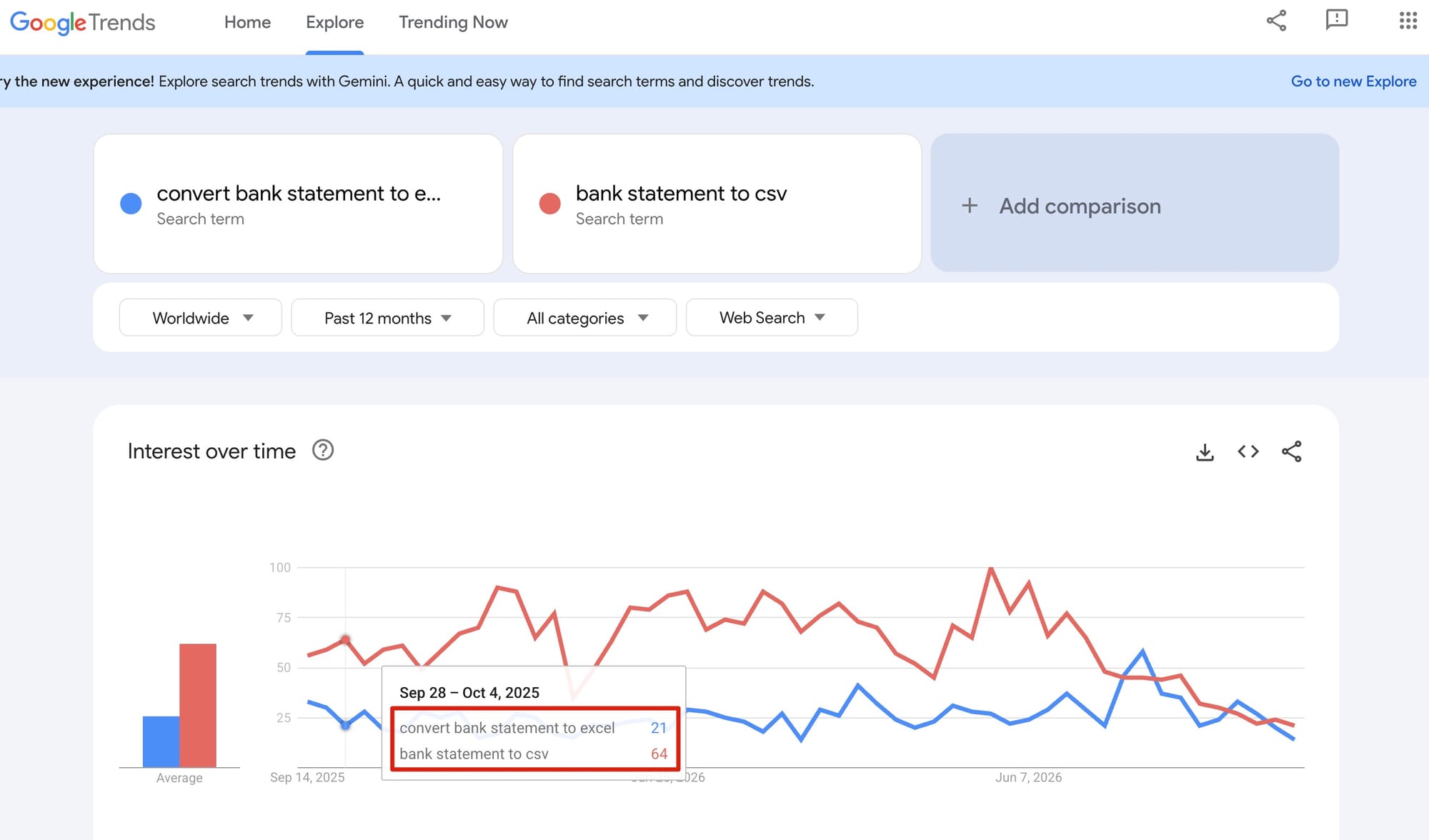
Task: Click the plus icon in Add comparison
Action: coord(970,206)
